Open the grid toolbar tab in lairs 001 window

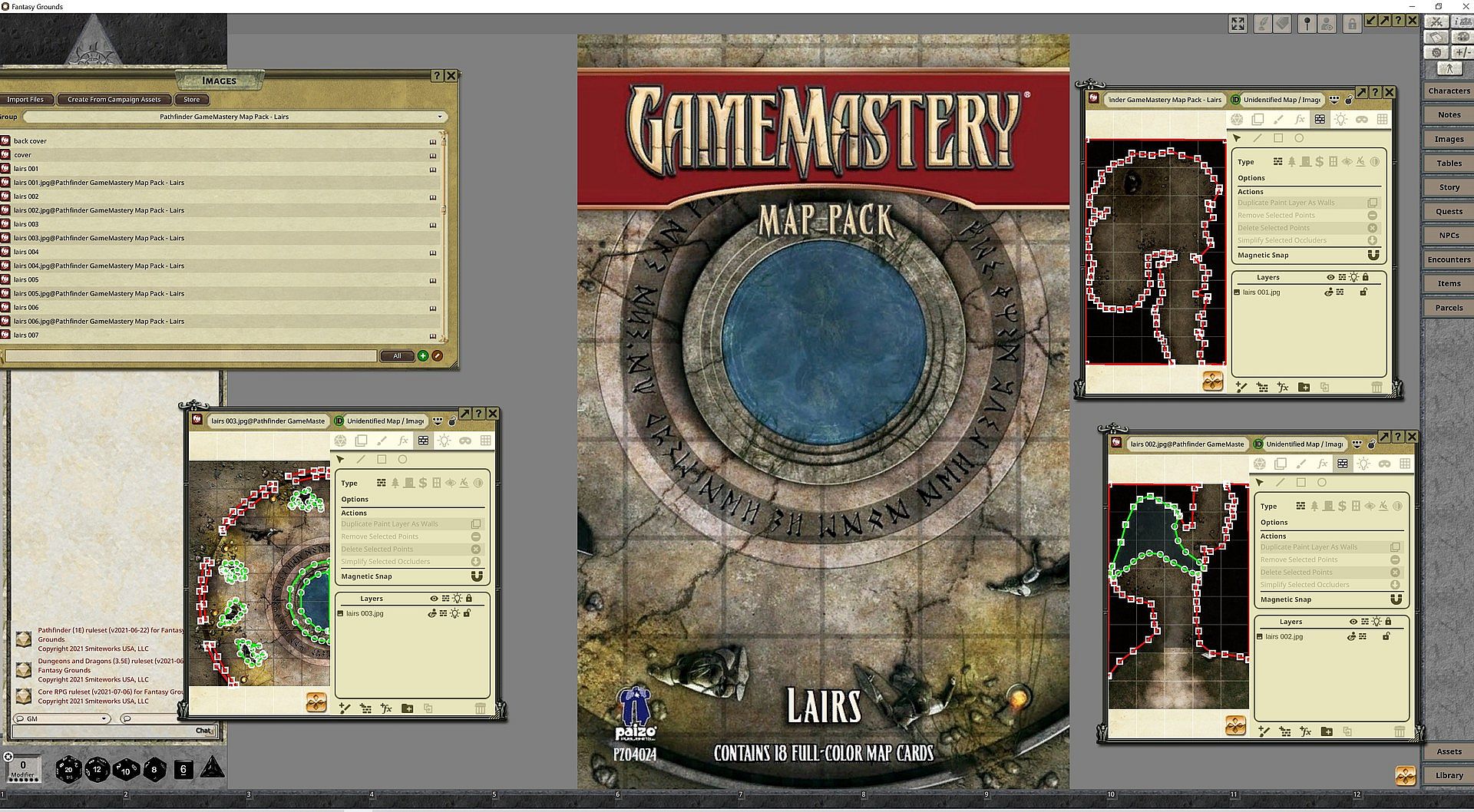click(x=1383, y=119)
